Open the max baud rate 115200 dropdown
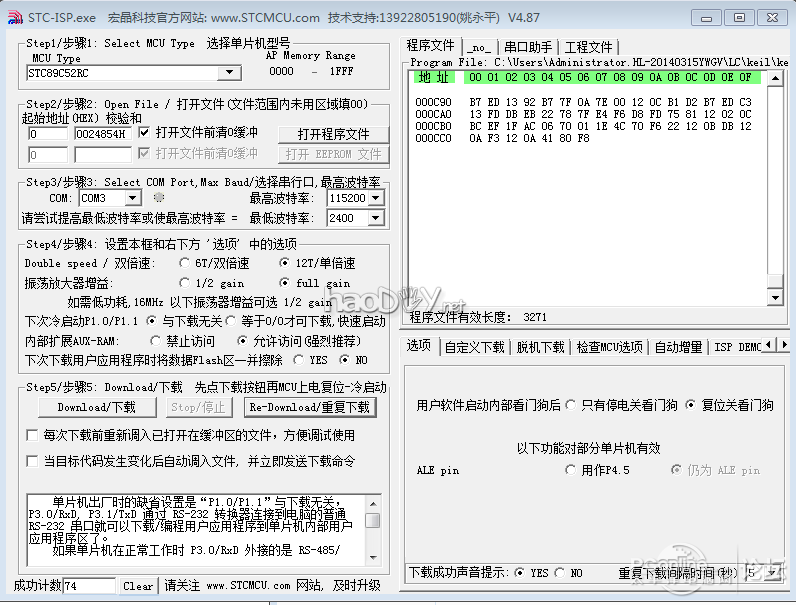The image size is (796, 605). point(375,198)
